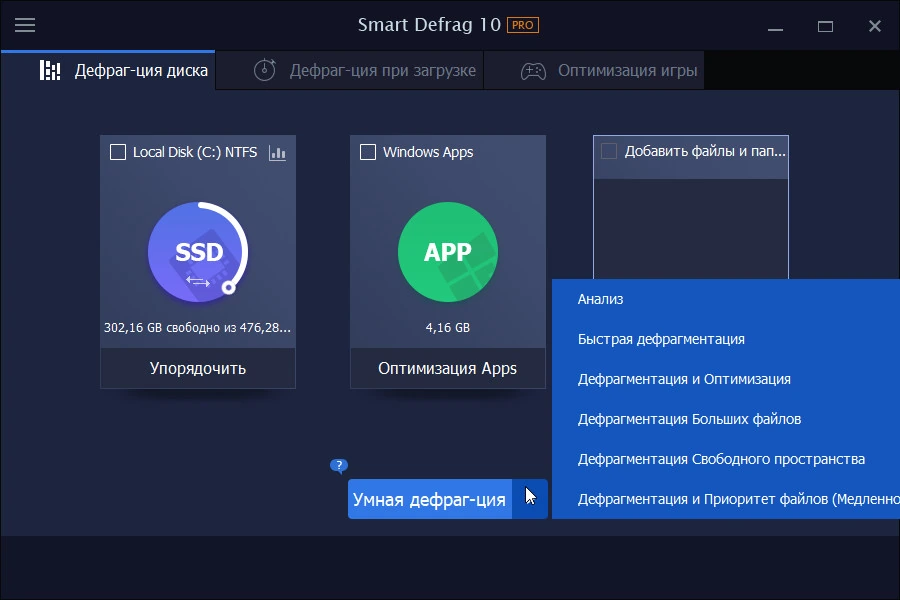The height and width of the screenshot is (600, 900).
Task: Tick the Windows Apps checkbox
Action: 368,152
